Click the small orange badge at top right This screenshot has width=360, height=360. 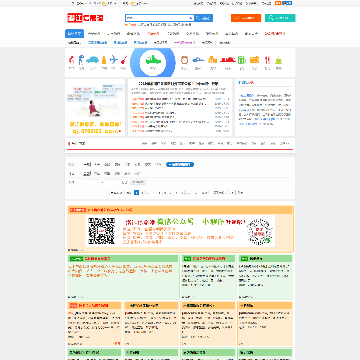click(x=277, y=3)
